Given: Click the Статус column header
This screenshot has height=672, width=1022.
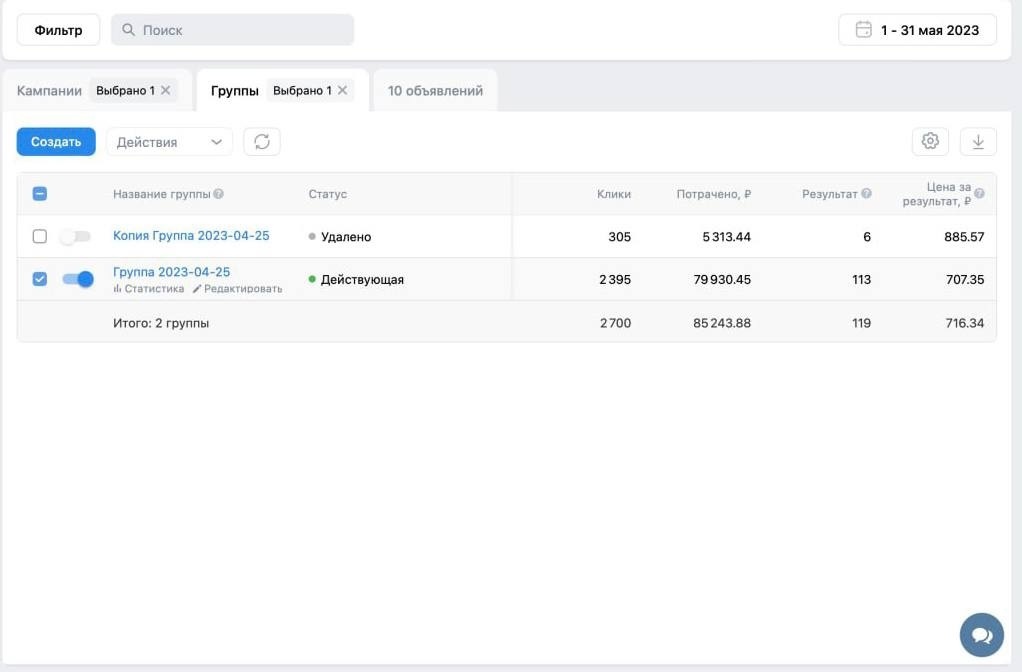Looking at the screenshot, I should [x=328, y=194].
